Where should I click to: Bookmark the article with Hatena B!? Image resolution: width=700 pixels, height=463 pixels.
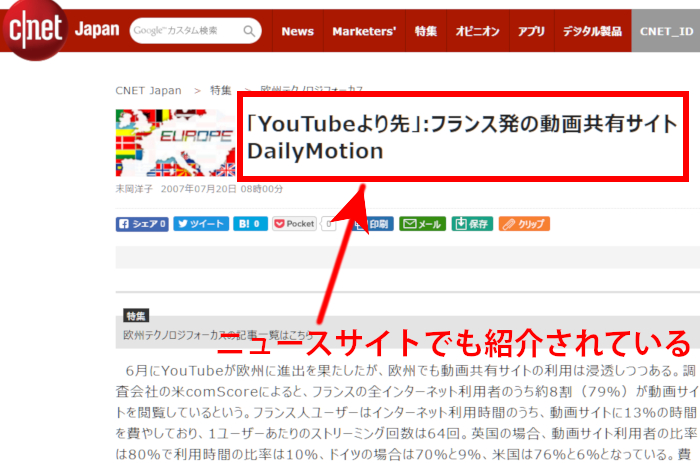tap(250, 224)
